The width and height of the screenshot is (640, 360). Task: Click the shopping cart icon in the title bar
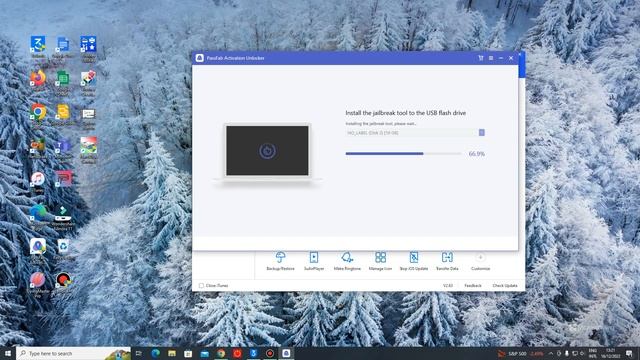point(481,58)
